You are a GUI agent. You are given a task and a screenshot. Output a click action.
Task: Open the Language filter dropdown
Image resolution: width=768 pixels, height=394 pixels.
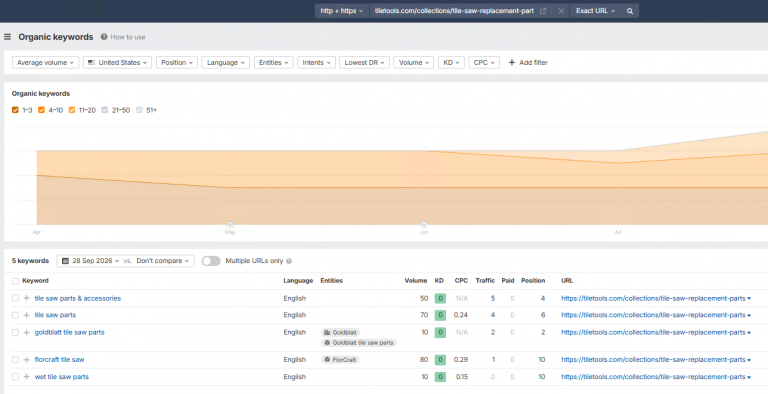(x=225, y=63)
